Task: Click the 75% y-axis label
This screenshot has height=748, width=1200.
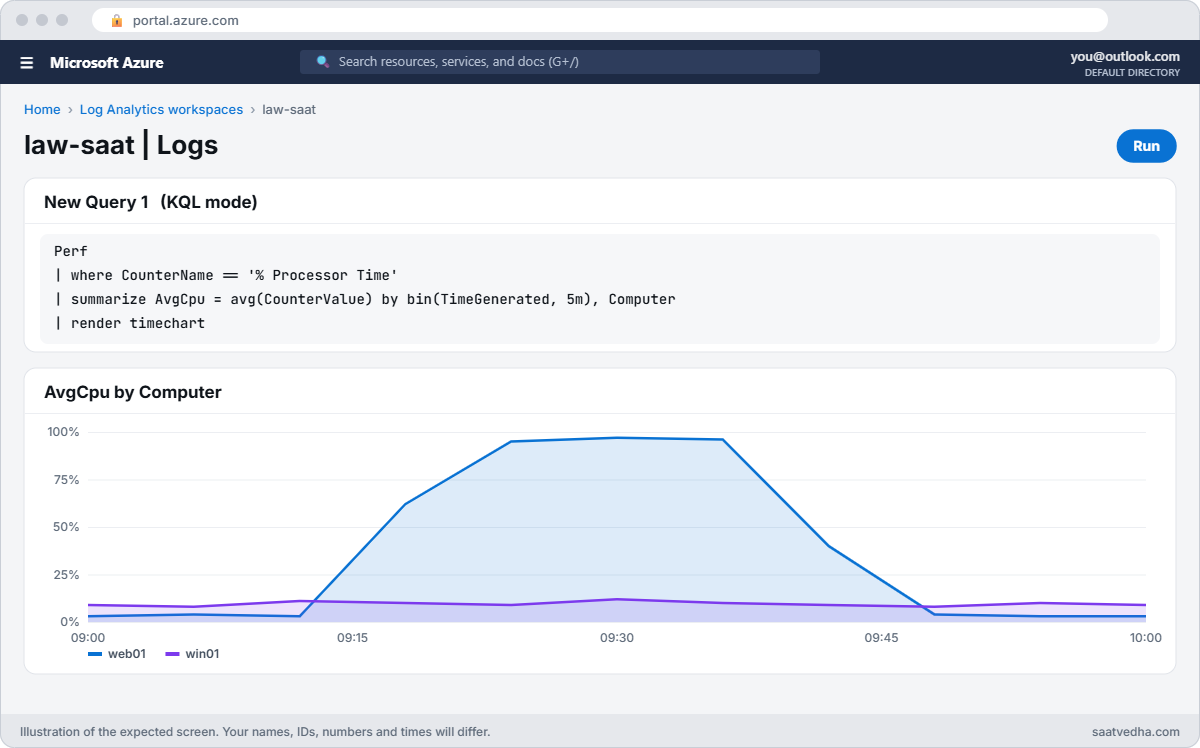Action: (66, 480)
